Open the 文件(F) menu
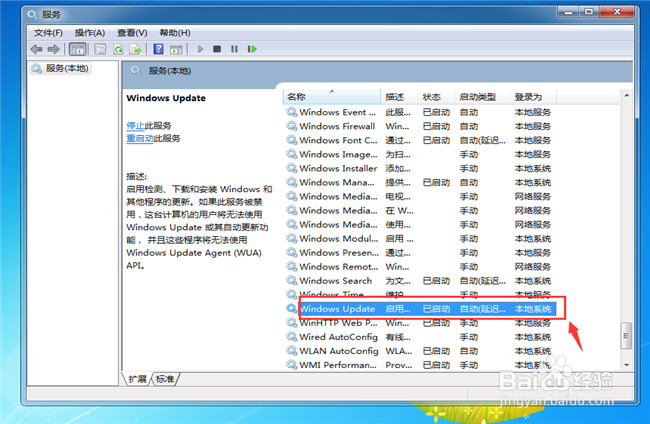 click(x=48, y=33)
